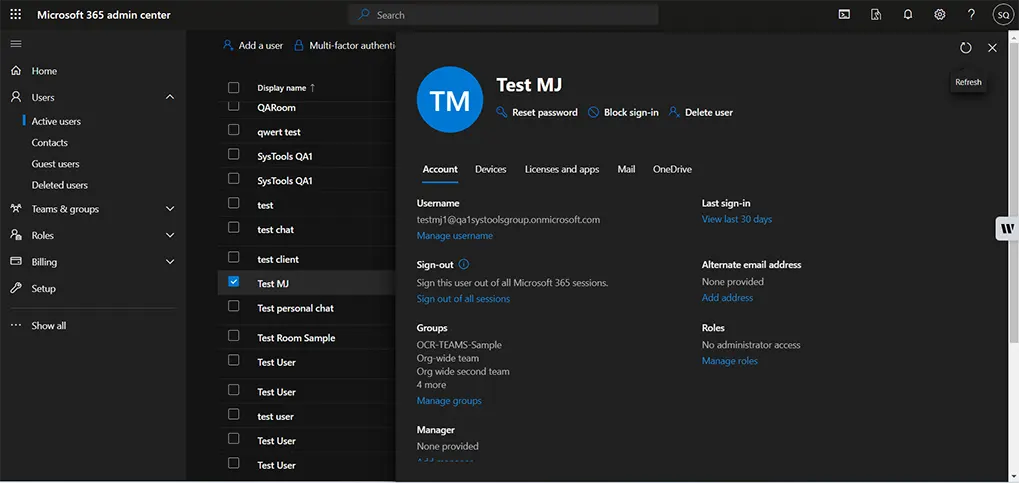Viewport: 1019px width, 483px height.
Task: Toggle the hamburger navigation menu
Action: point(16,44)
